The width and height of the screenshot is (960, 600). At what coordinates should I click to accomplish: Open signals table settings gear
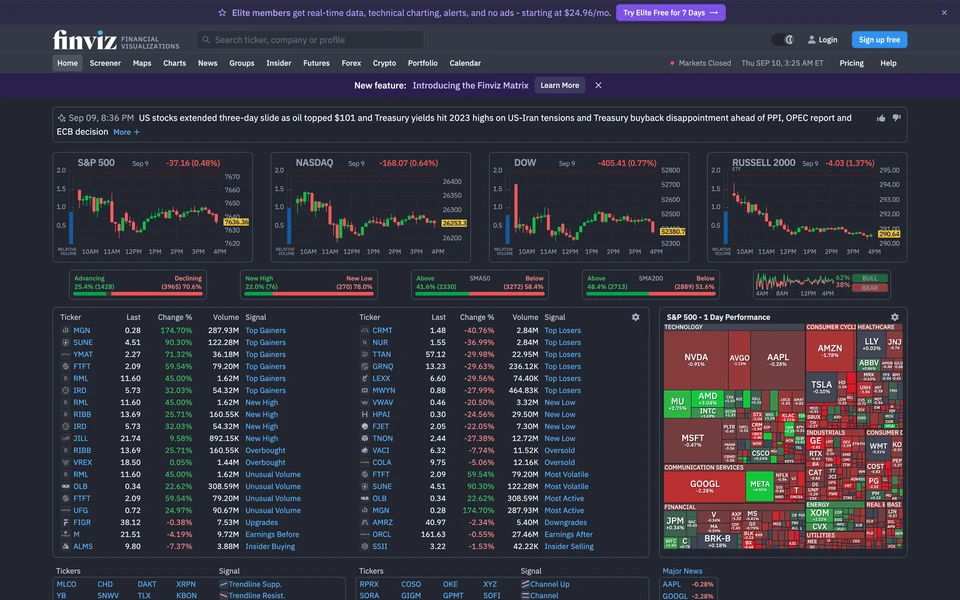(x=636, y=317)
